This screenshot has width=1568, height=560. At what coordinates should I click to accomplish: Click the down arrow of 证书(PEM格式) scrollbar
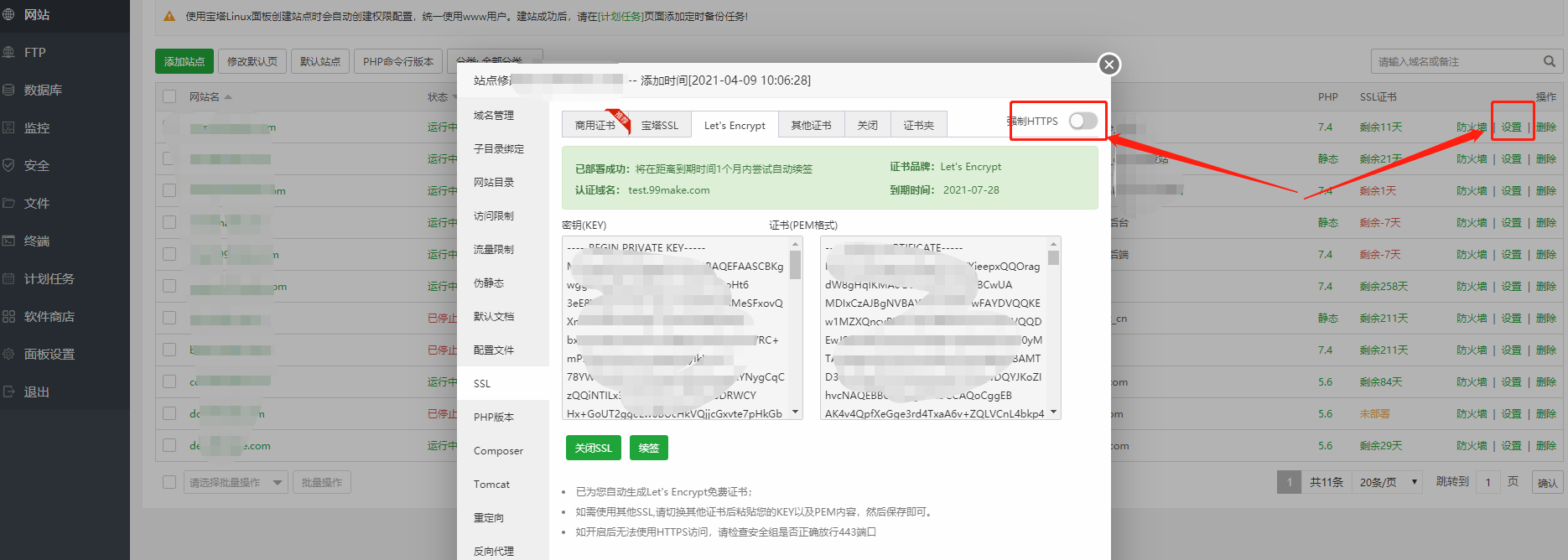1053,412
